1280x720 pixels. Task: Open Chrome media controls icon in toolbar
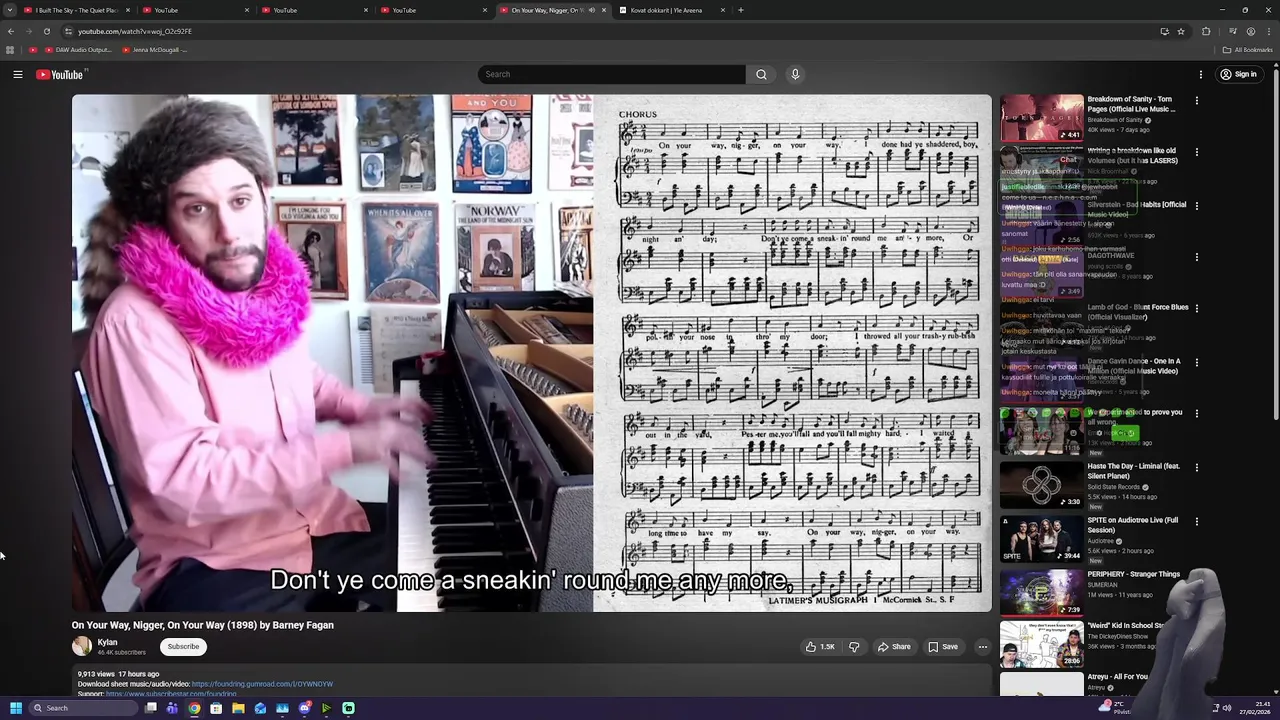click(x=1232, y=31)
